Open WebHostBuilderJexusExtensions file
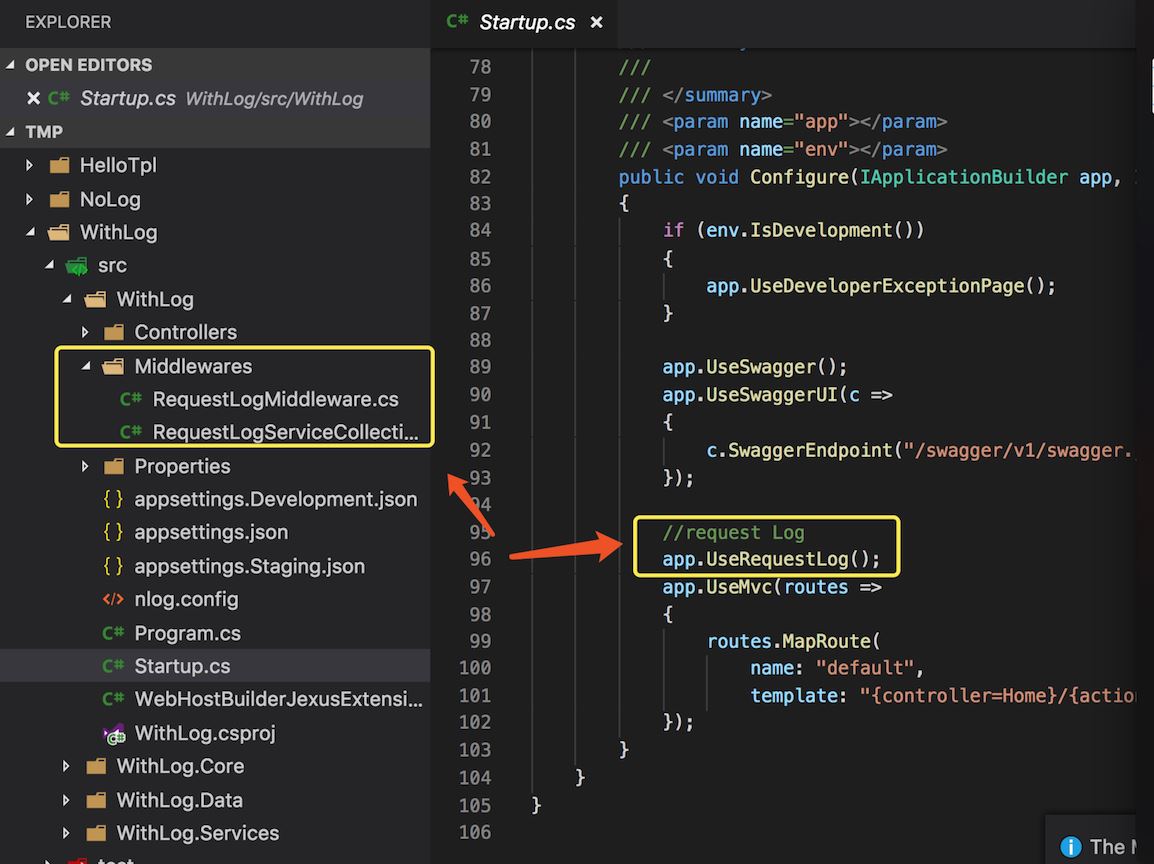The image size is (1154, 864). [x=278, y=699]
